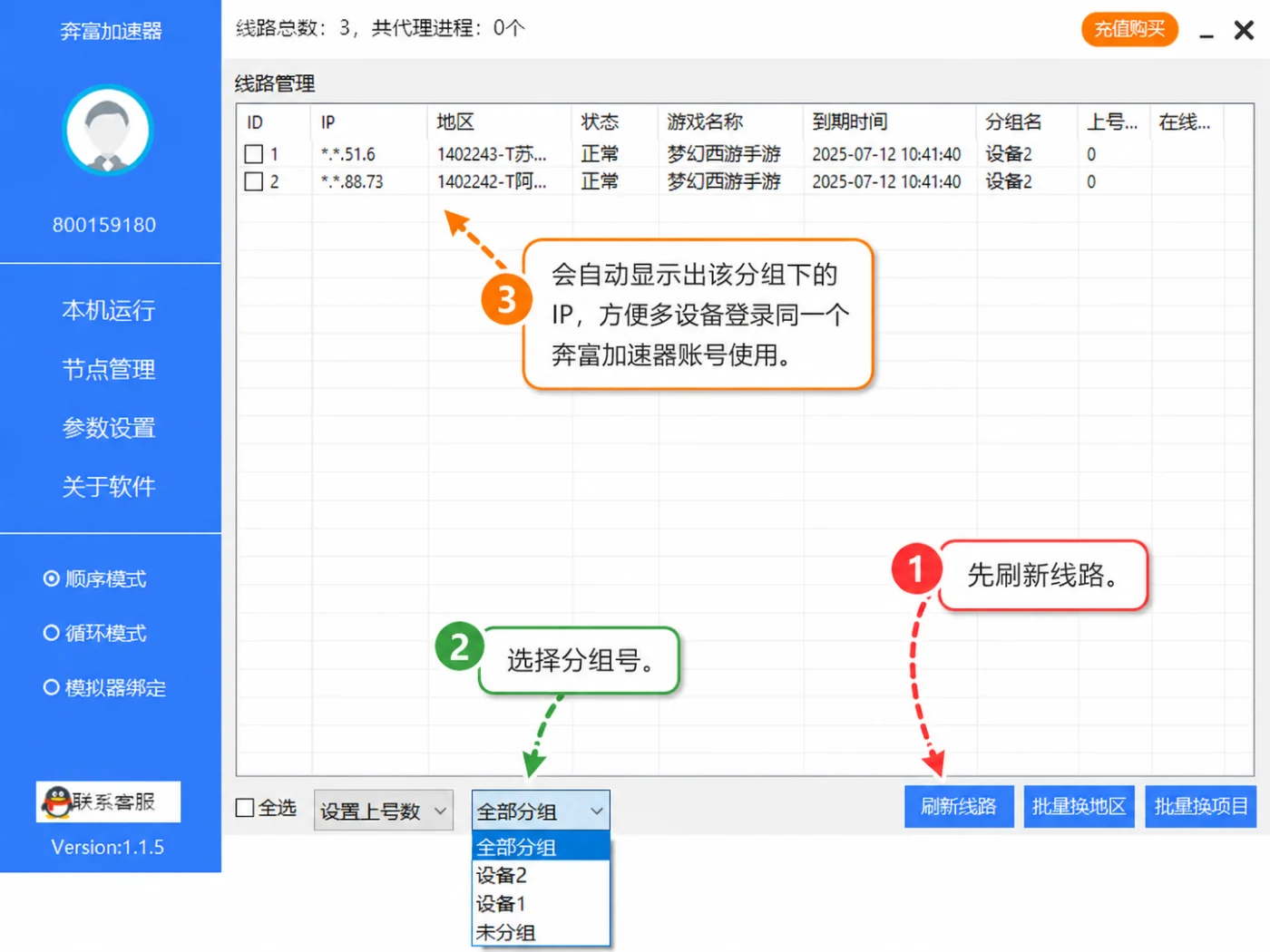Sort by the 分组名 column header
Viewport: 1270px width, 952px height.
tap(1028, 122)
